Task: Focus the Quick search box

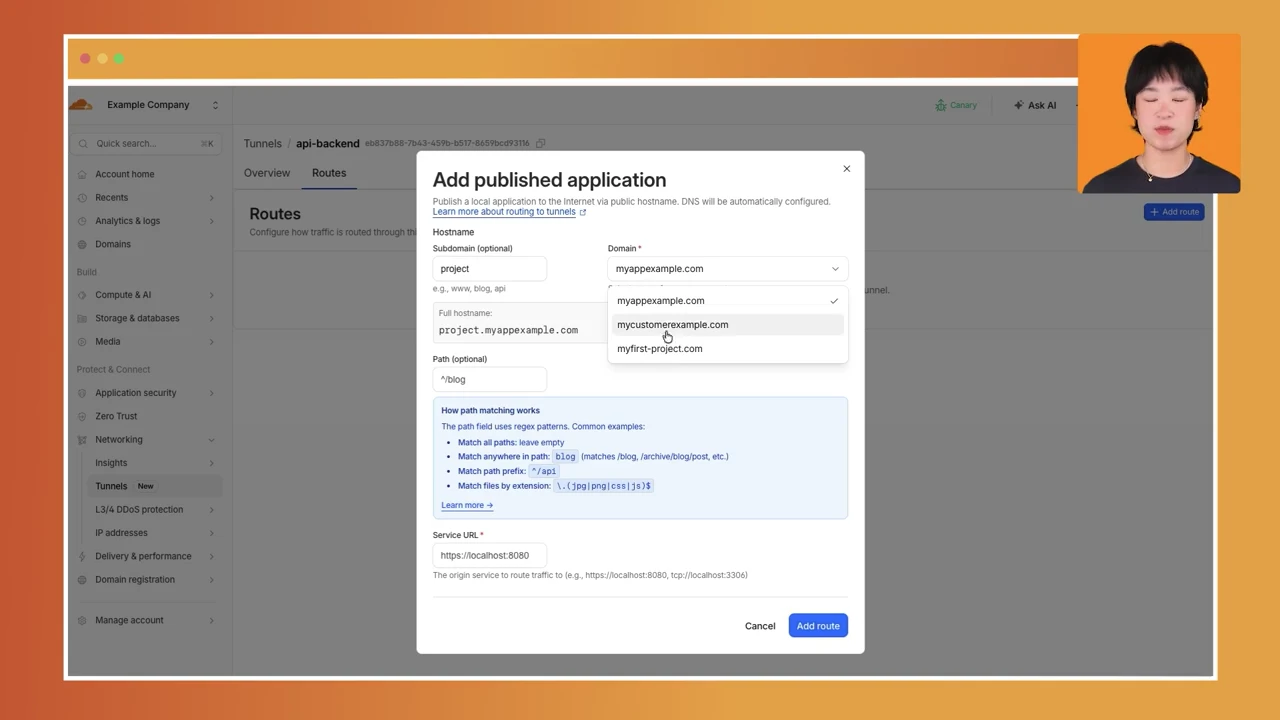Action: click(146, 144)
